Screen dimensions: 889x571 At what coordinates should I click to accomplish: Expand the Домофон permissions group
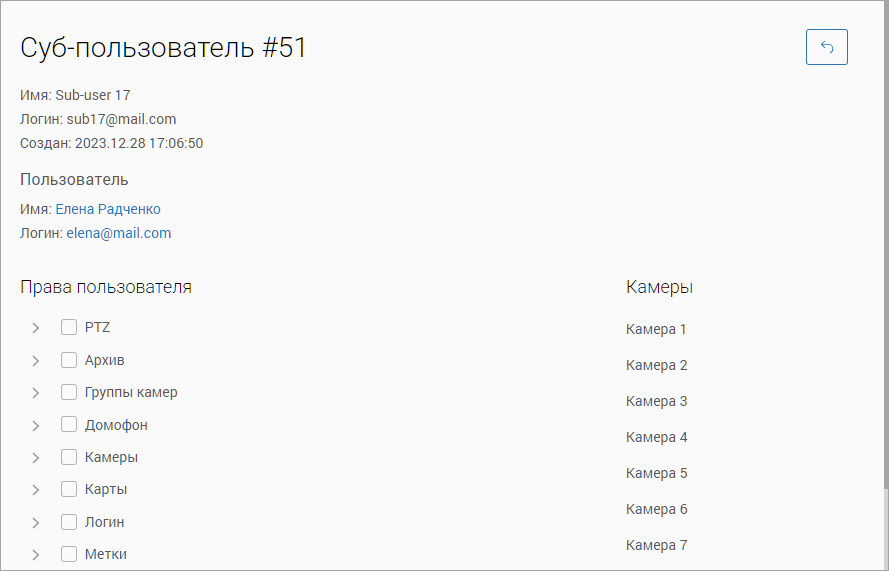[35, 426]
